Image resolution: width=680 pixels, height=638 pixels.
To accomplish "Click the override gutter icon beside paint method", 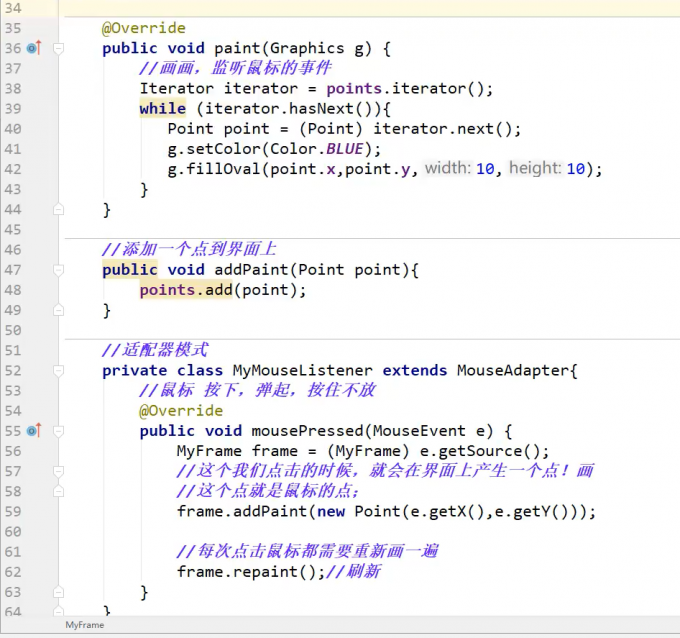I will click(x=34, y=48).
